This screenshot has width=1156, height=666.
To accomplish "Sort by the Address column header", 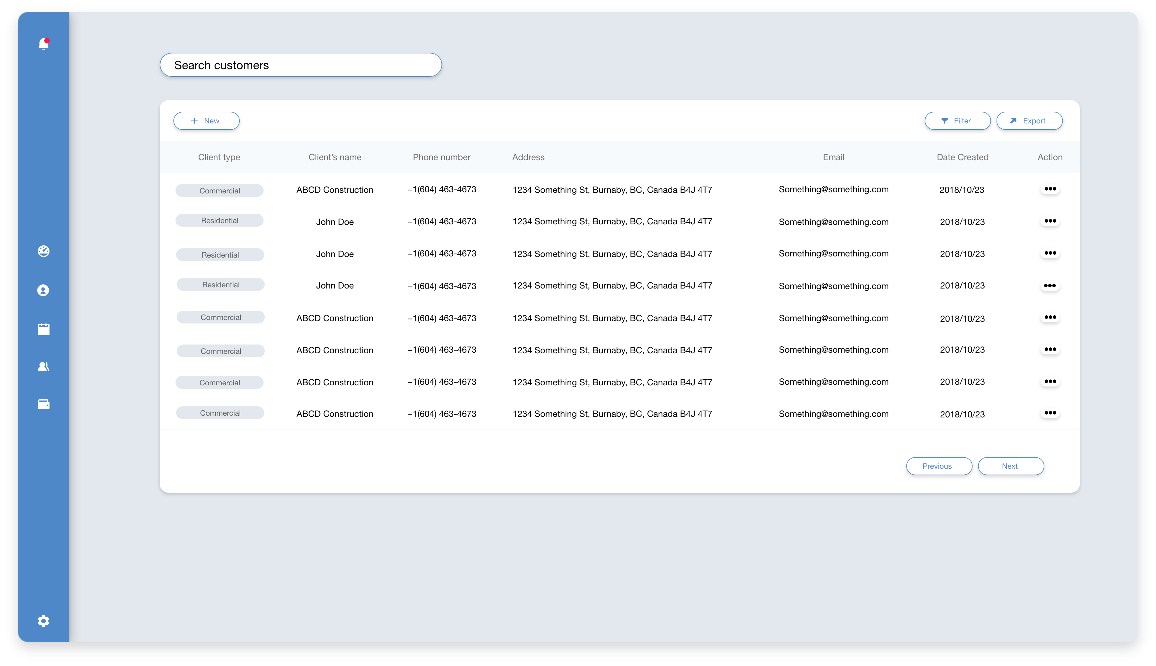I will click(529, 157).
